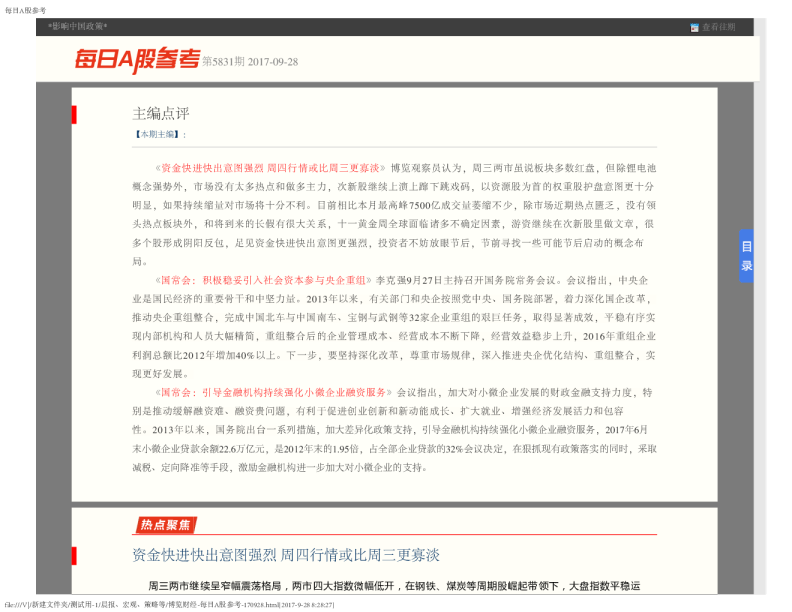
Task: Click the issue text 第5831期 2017-09-28
Action: click(x=250, y=62)
